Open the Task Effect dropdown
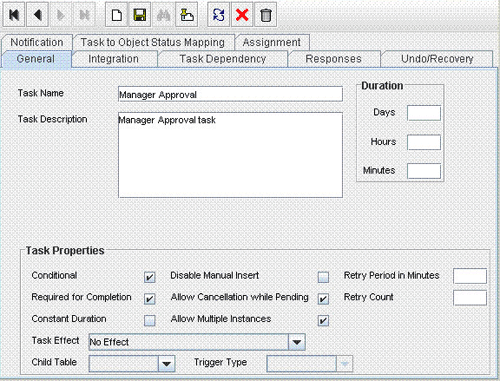500x381 pixels. tap(297, 342)
